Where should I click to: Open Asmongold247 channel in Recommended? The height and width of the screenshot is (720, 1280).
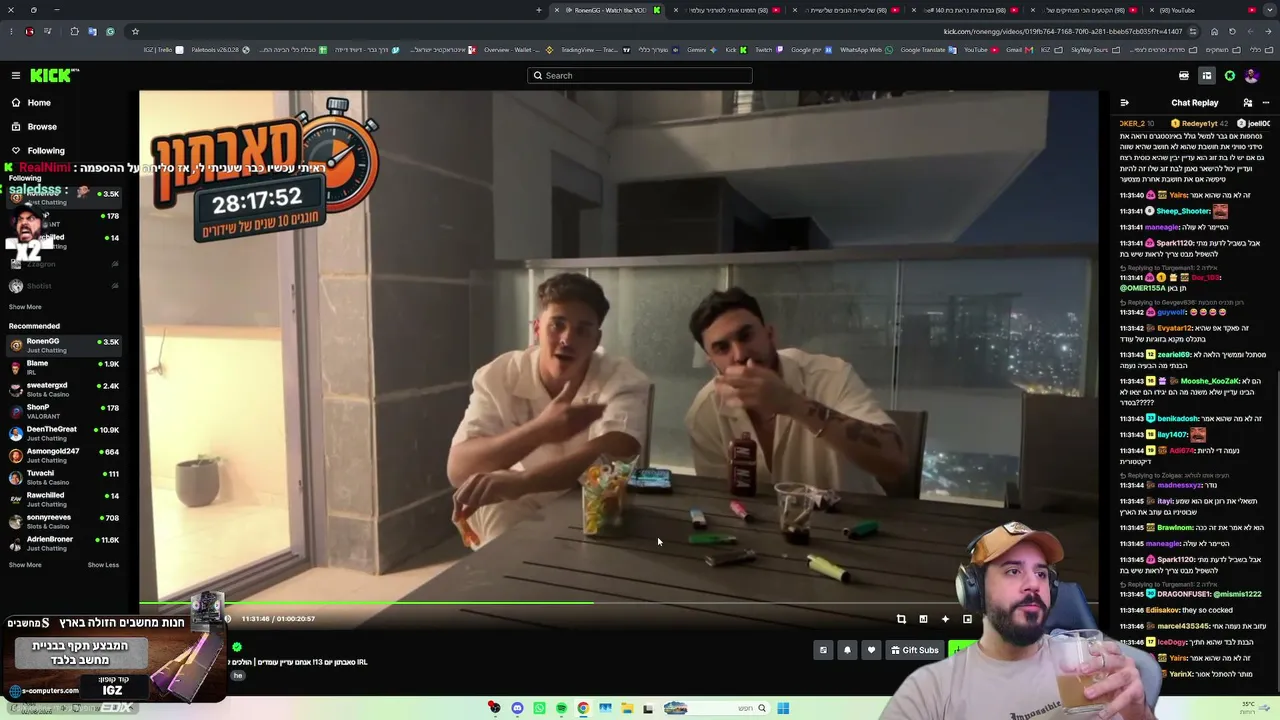64,455
